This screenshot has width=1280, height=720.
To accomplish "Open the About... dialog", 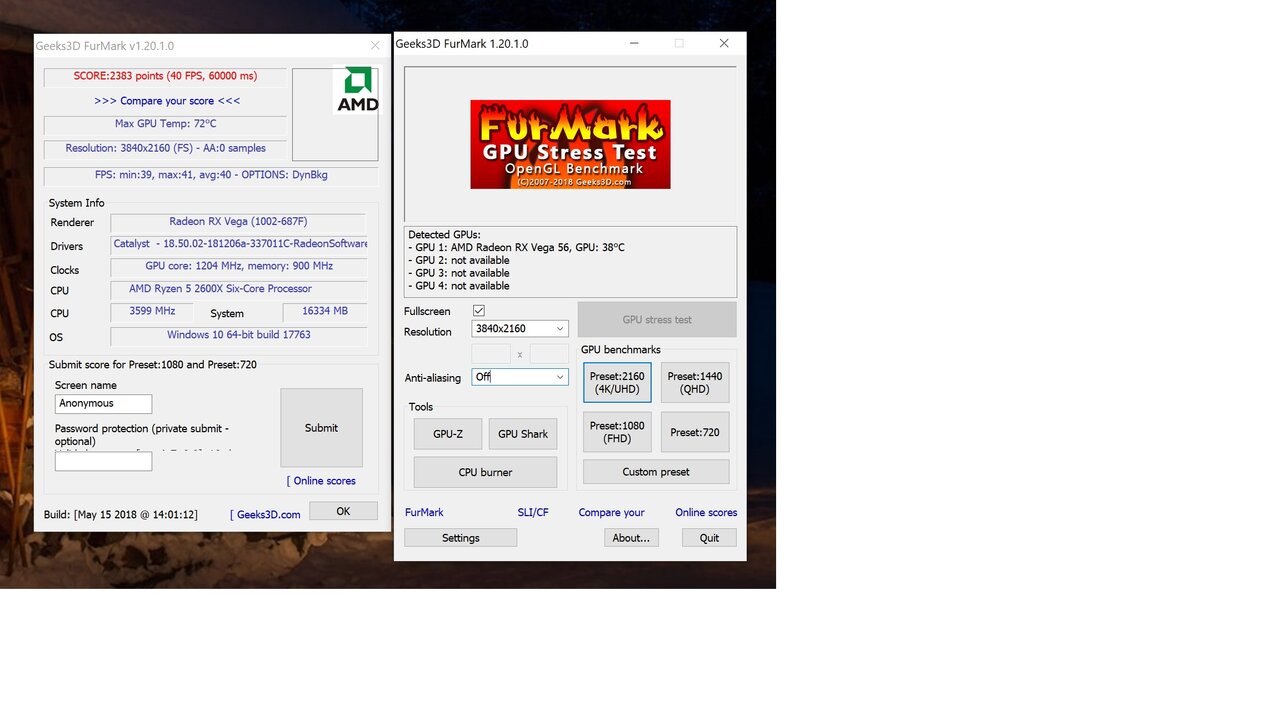I will (x=631, y=538).
